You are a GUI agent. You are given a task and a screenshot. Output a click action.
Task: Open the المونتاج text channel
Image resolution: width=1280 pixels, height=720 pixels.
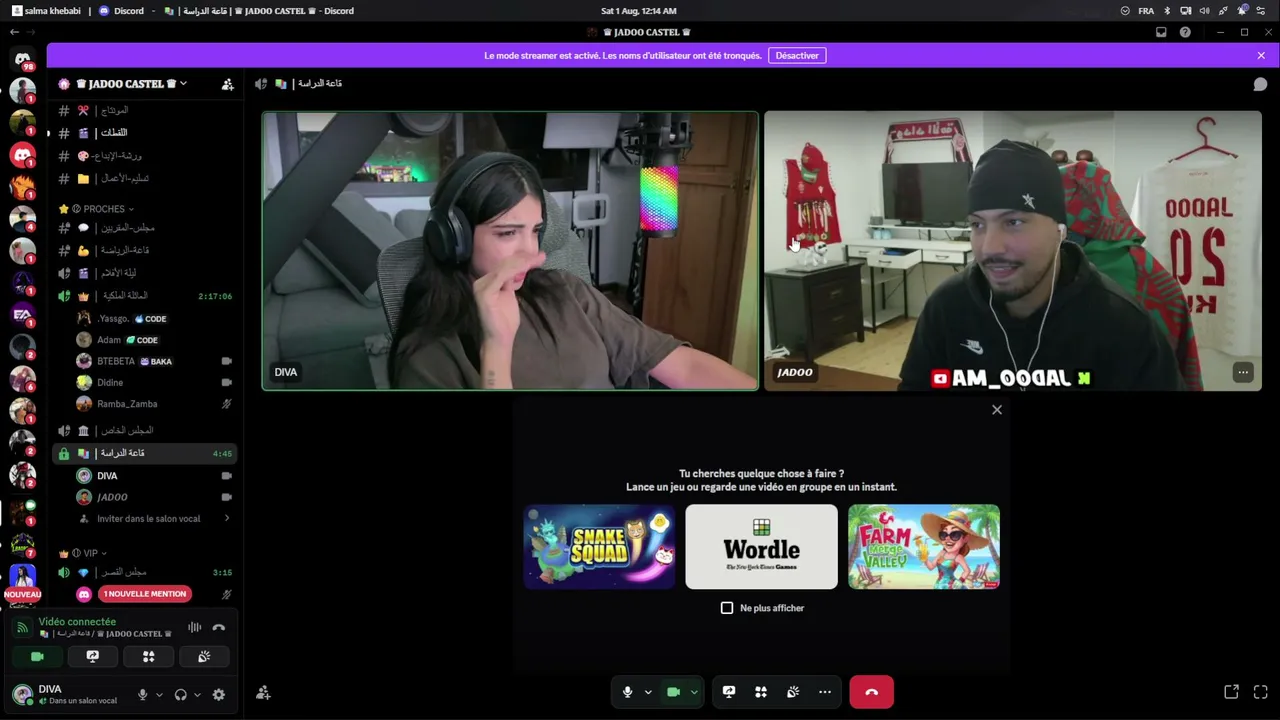pos(144,110)
